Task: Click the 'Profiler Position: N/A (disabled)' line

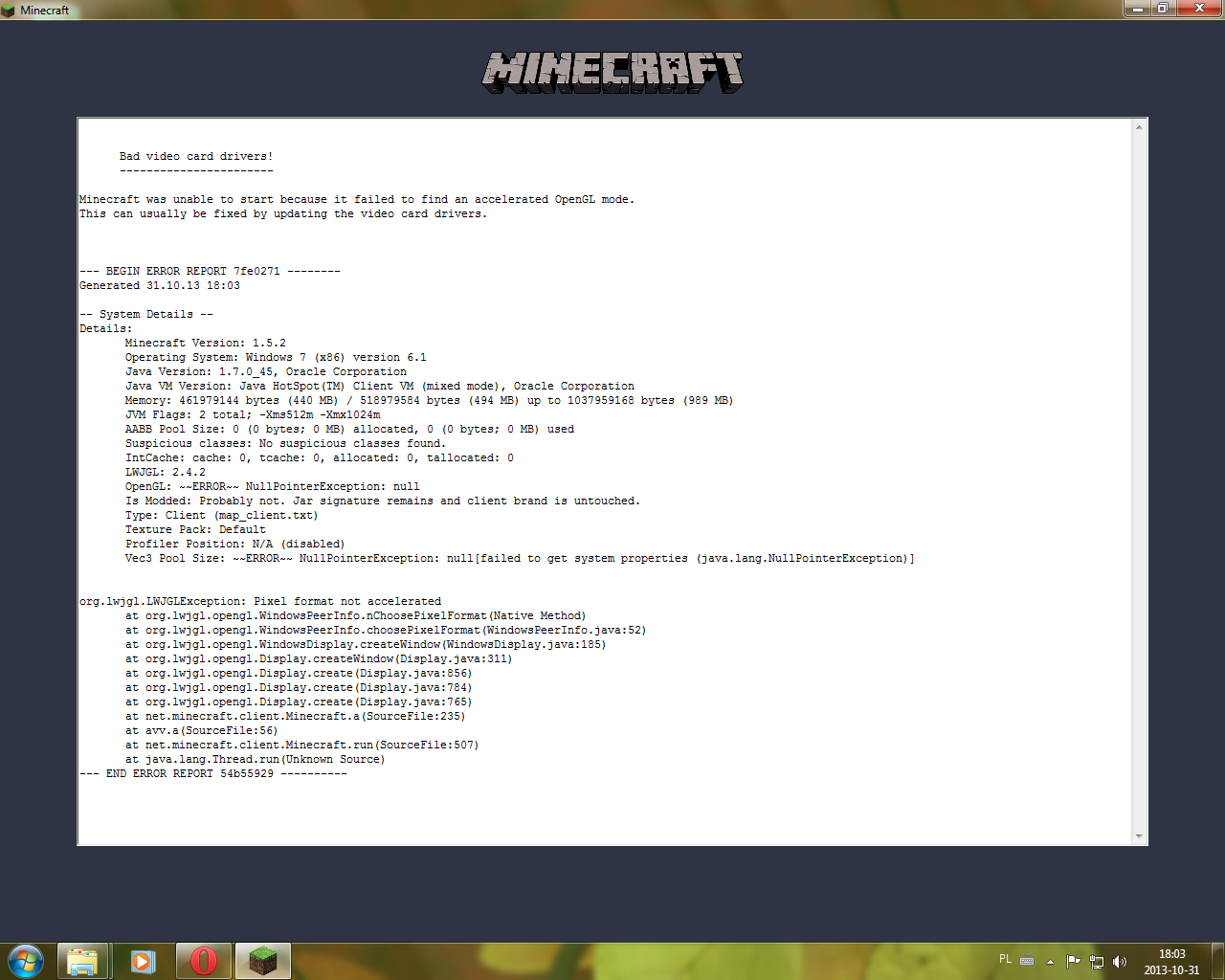Action: point(234,544)
